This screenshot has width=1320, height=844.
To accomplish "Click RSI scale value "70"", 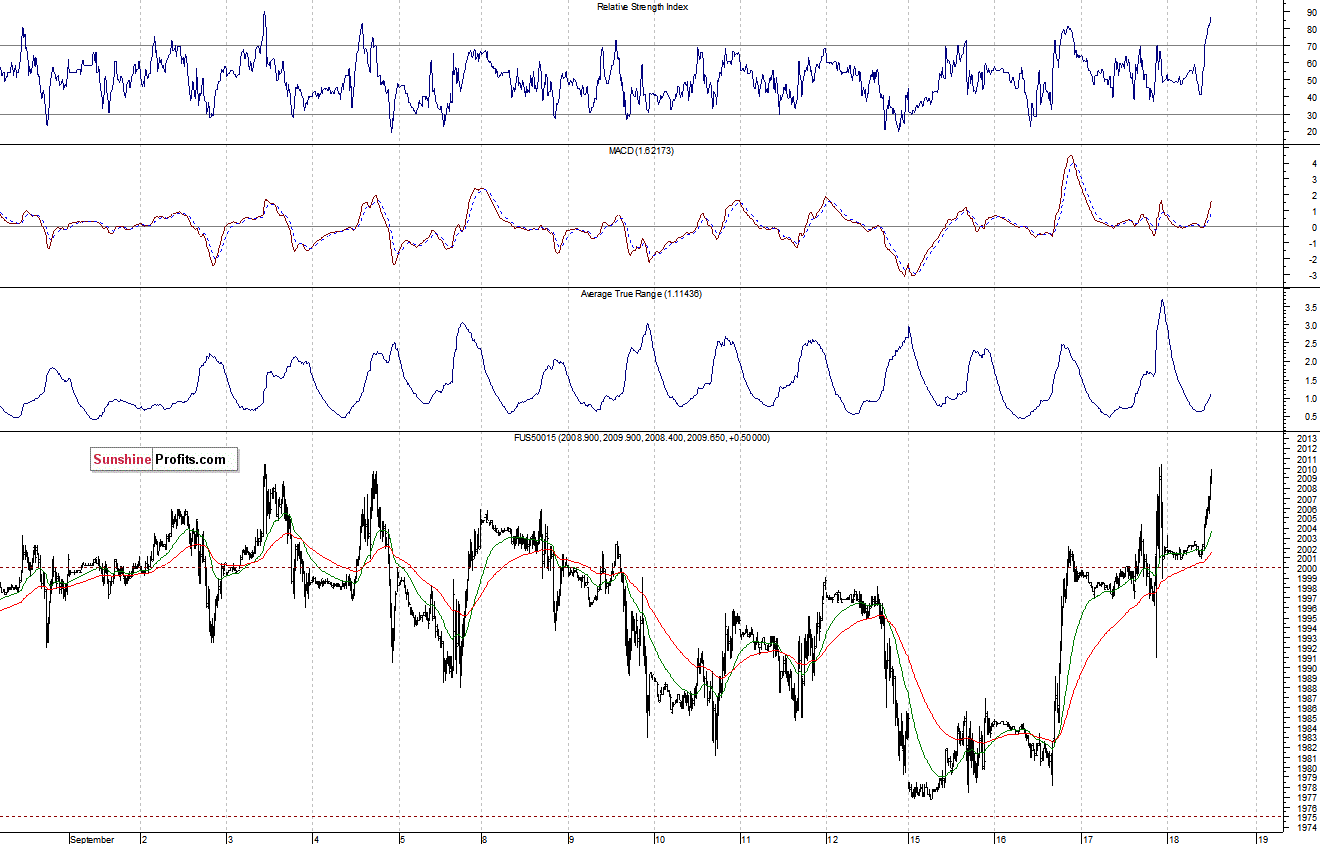I will (1310, 47).
